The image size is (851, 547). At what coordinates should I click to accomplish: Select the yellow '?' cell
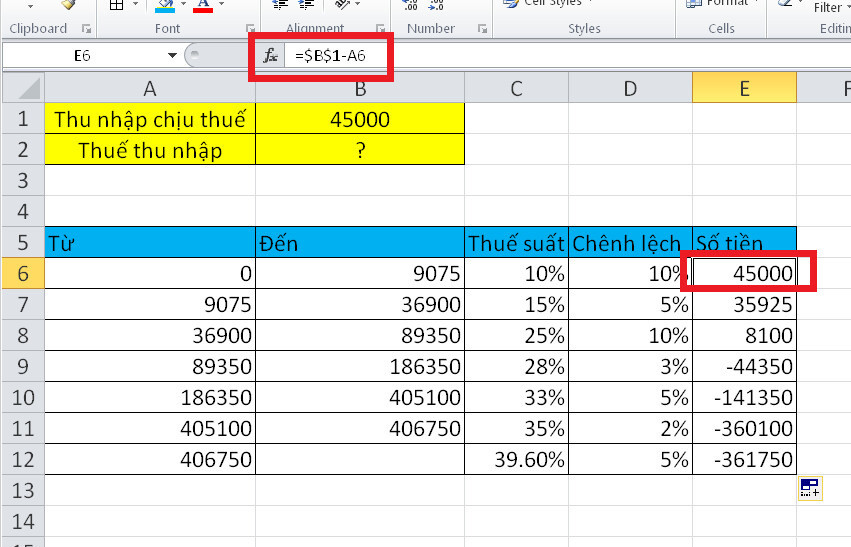[x=360, y=150]
